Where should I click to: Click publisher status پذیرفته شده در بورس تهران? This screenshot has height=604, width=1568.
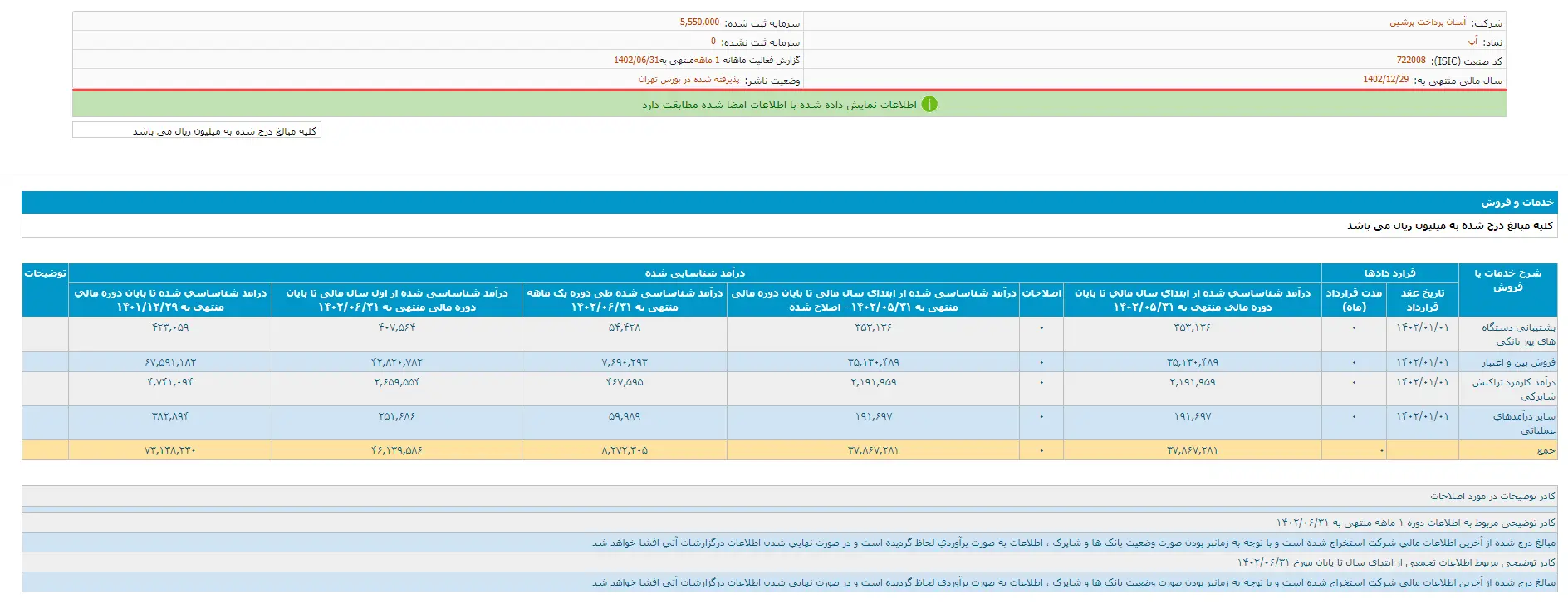(x=688, y=80)
